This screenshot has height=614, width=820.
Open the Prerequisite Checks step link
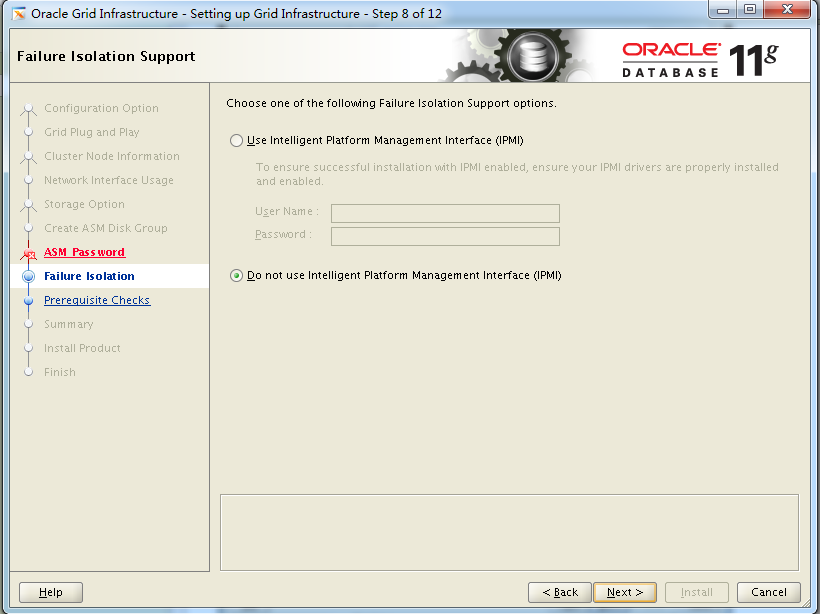coord(97,300)
